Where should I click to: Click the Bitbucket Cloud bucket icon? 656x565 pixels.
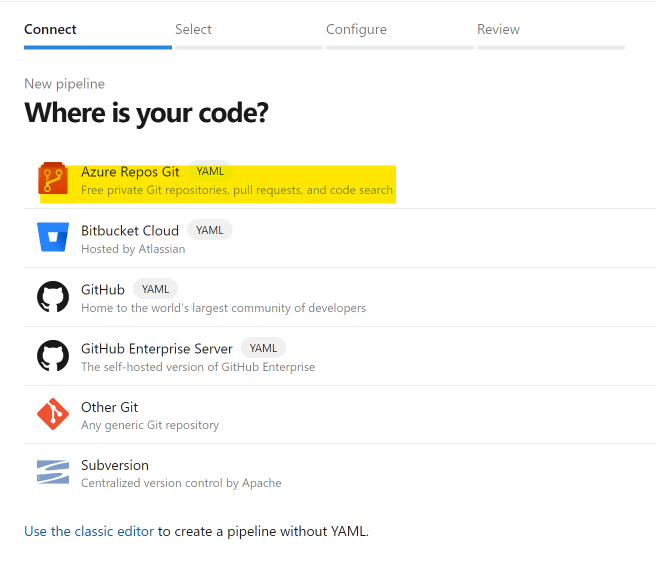pyautogui.click(x=52, y=238)
